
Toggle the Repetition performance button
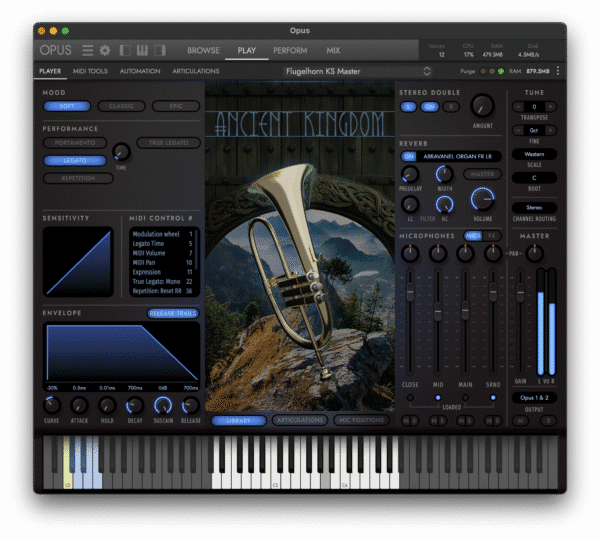78,178
